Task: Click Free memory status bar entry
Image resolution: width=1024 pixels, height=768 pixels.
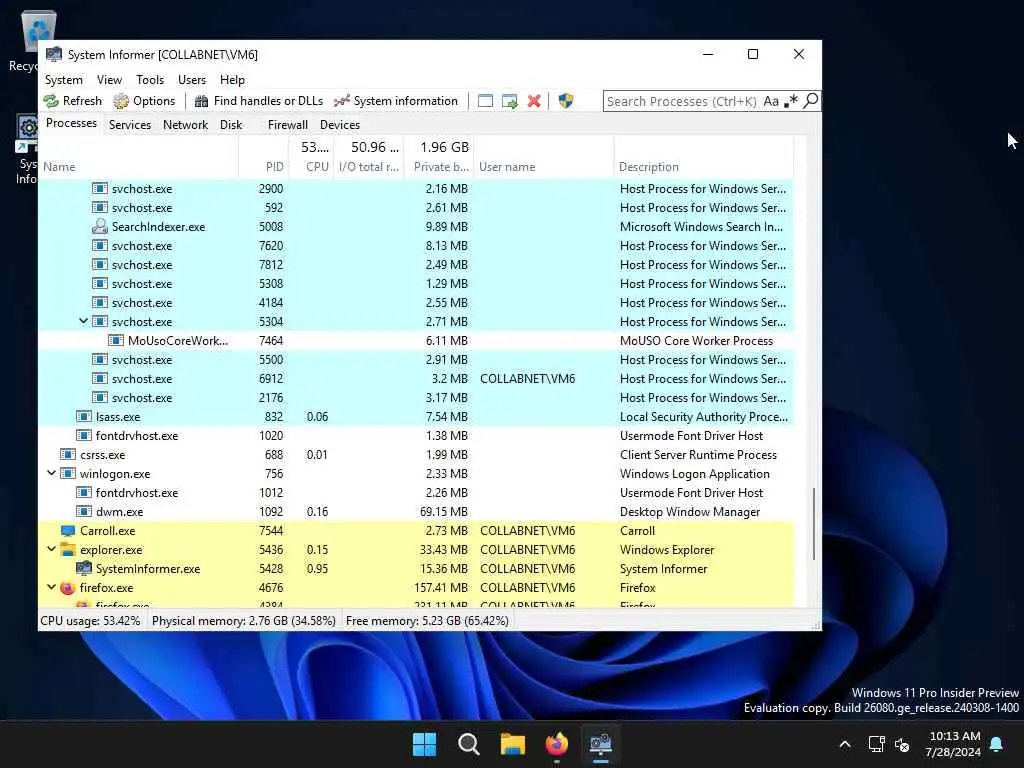Action: (427, 620)
